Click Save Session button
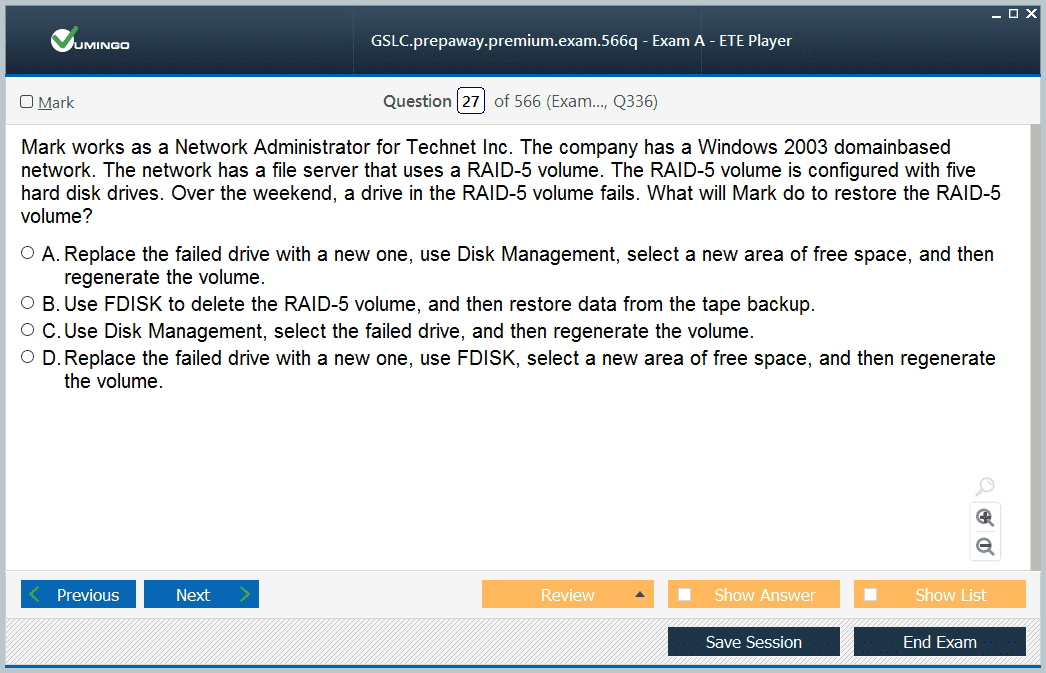The width and height of the screenshot is (1046, 673). coord(754,642)
